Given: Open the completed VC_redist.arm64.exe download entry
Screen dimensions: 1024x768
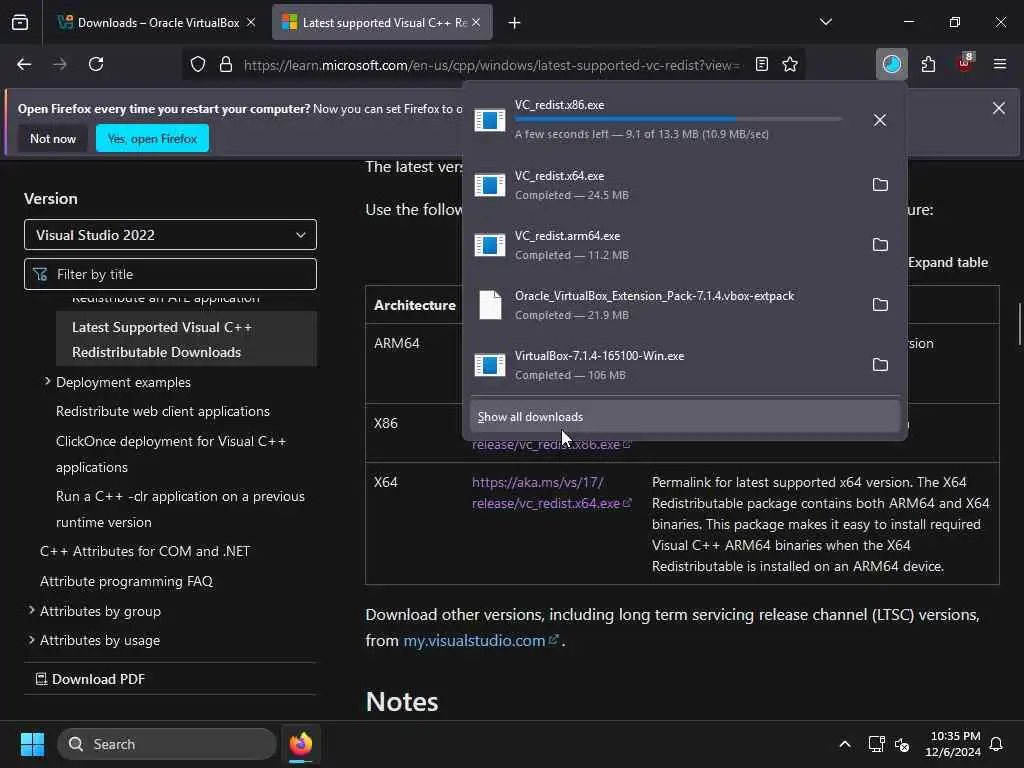Looking at the screenshot, I should 664,245.
